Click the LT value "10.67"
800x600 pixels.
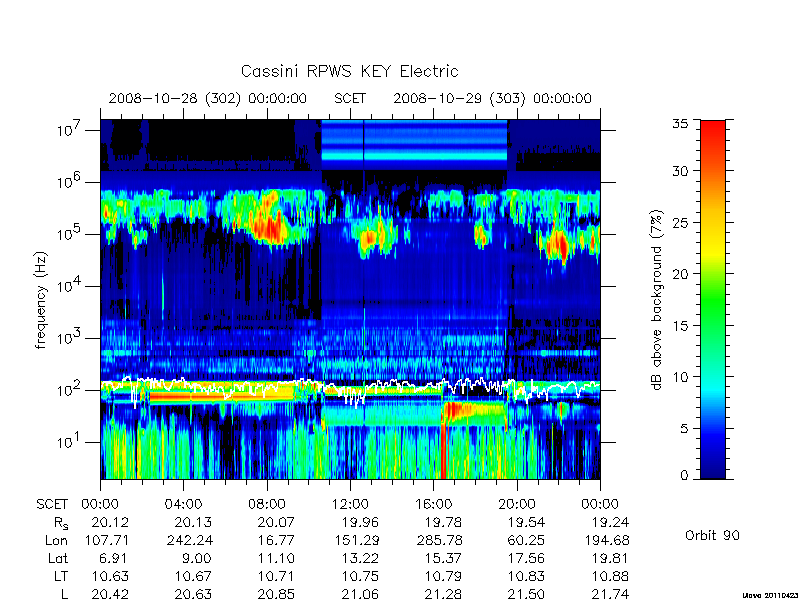[193, 576]
